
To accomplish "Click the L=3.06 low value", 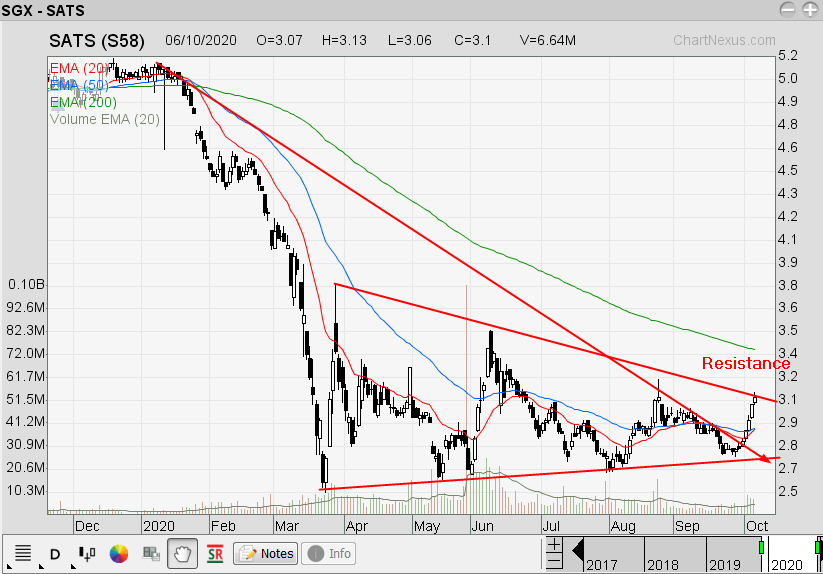I will pyautogui.click(x=409, y=40).
